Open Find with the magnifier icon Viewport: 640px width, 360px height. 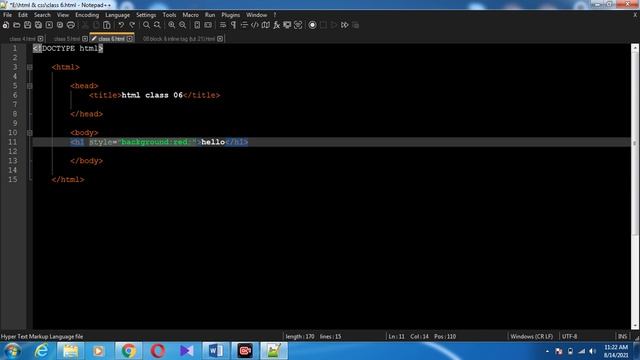pyautogui.click(x=146, y=25)
